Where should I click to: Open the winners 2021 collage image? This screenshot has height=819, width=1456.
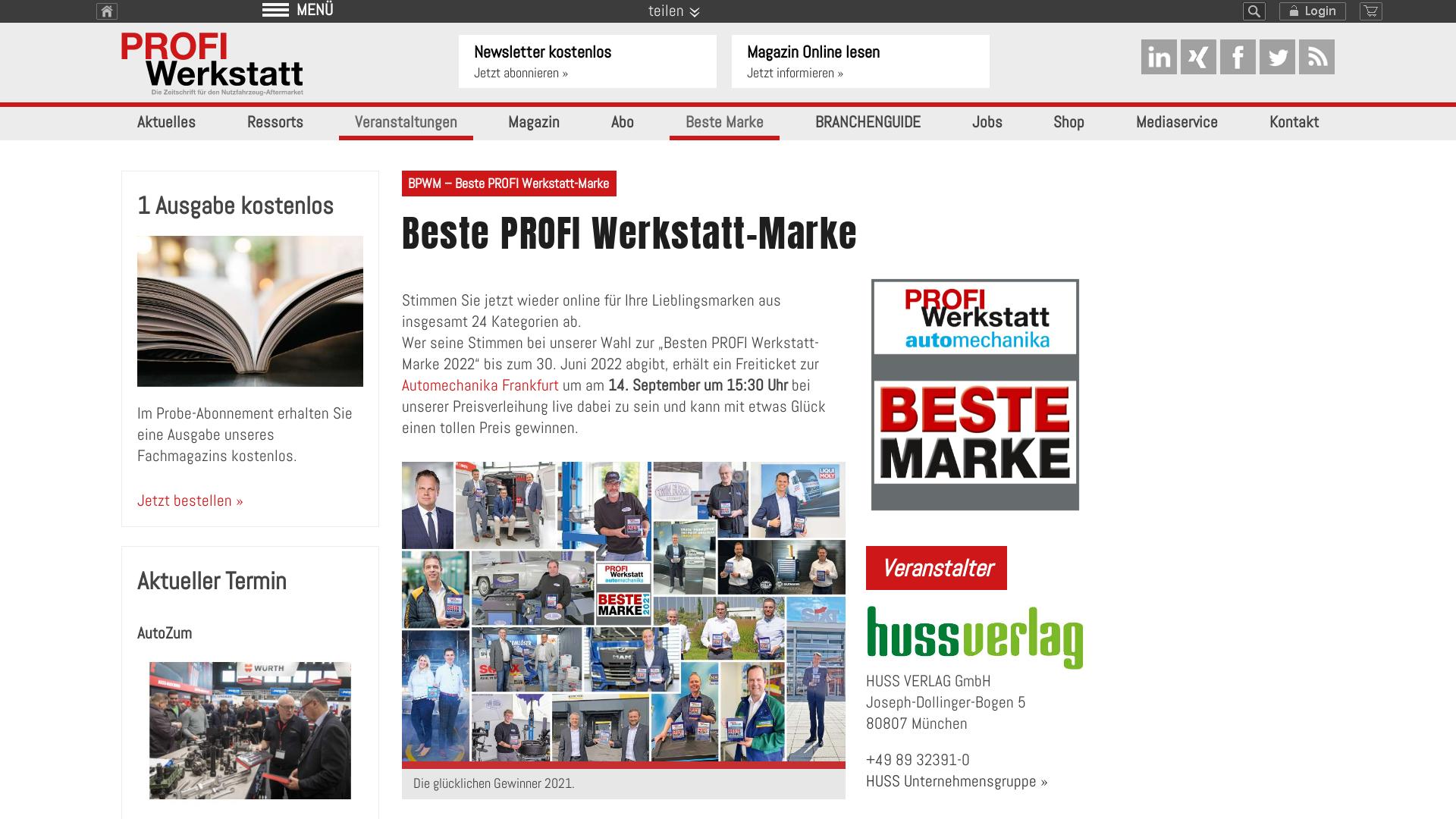pos(623,612)
